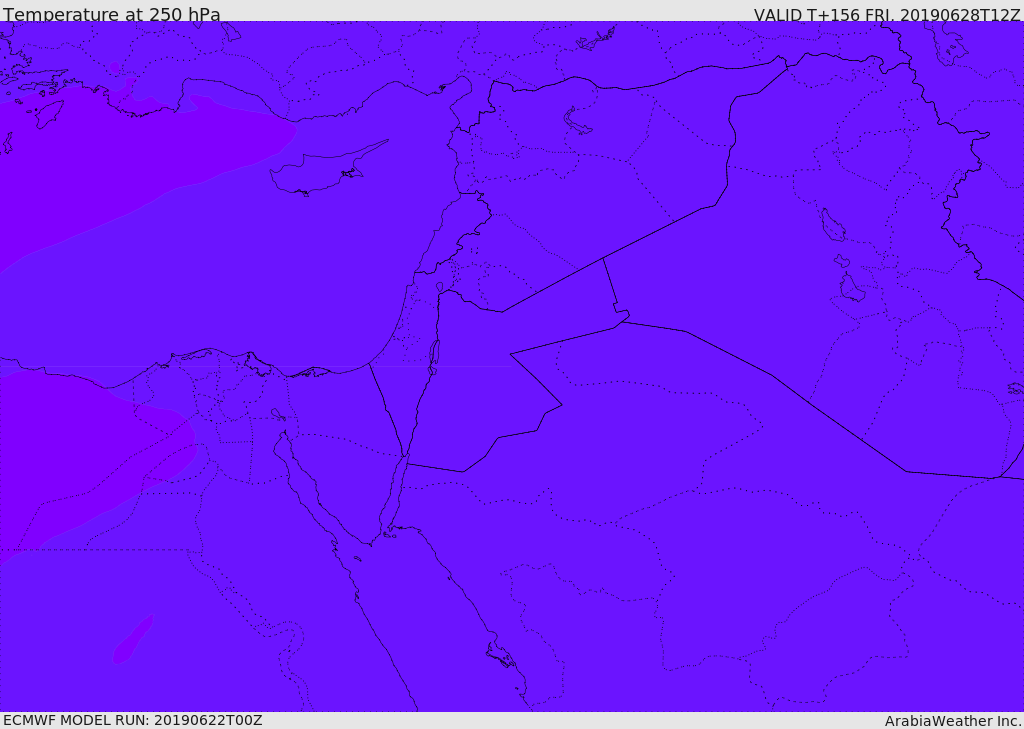The height and width of the screenshot is (729, 1024).
Task: Click the ArabiaWeather Inc credit text
Action: pos(953,721)
